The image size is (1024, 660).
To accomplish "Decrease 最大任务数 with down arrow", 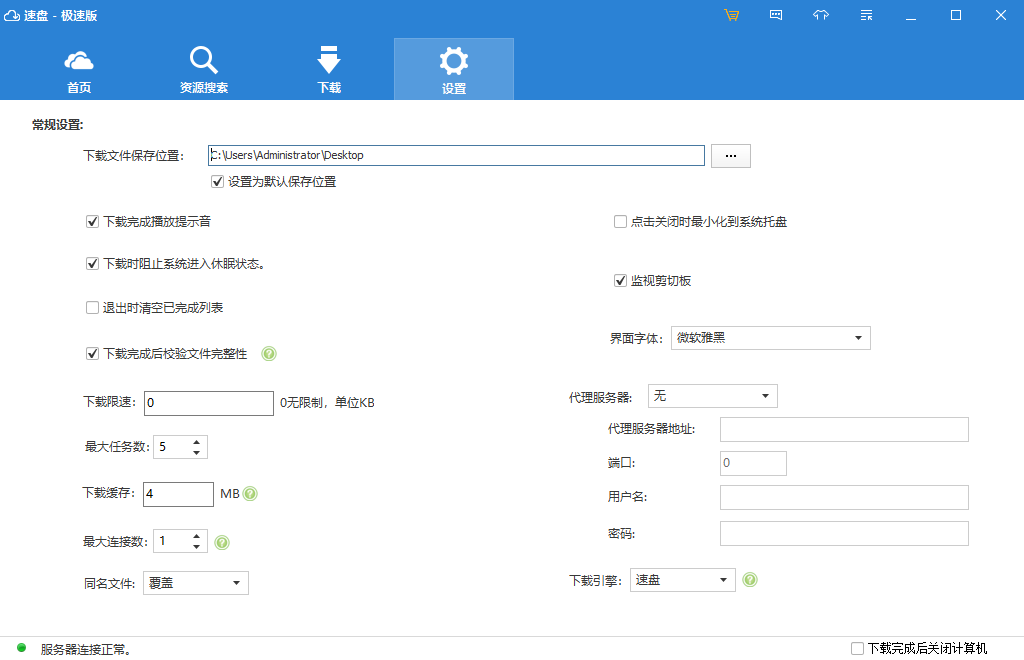I will click(197, 452).
